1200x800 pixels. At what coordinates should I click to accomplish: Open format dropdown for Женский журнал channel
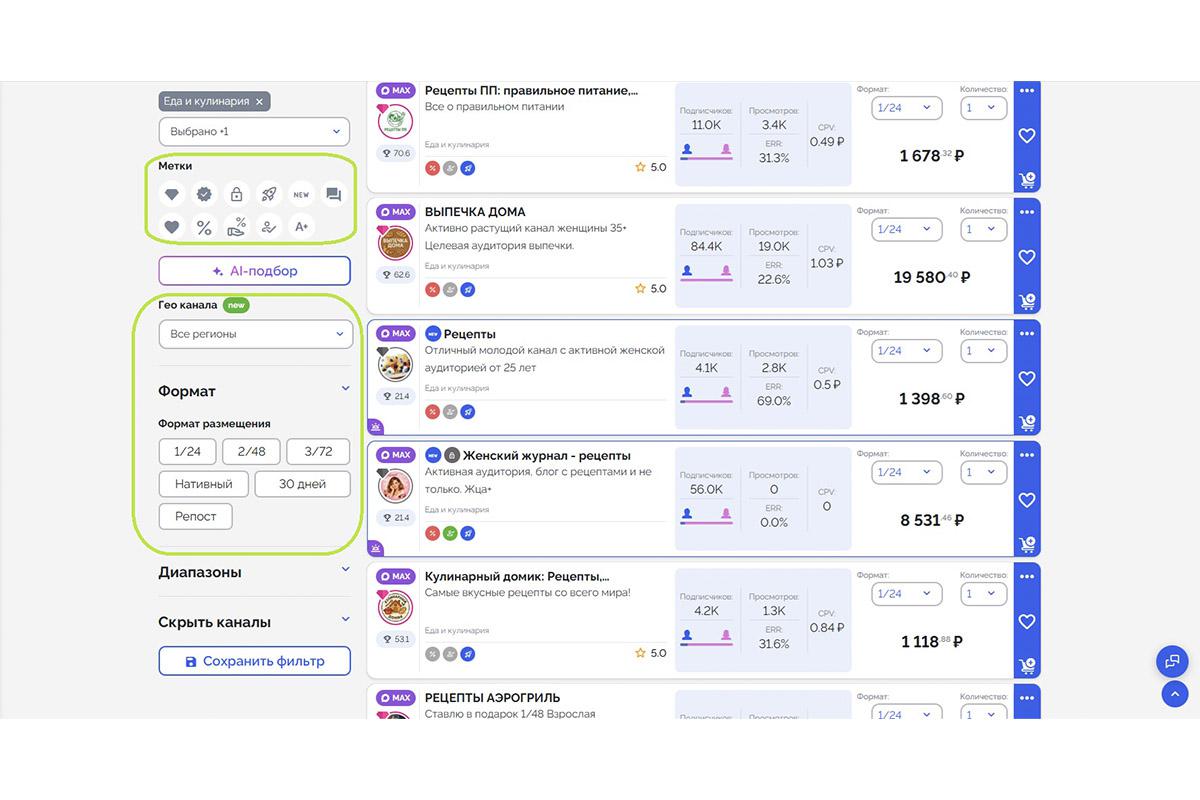click(905, 472)
